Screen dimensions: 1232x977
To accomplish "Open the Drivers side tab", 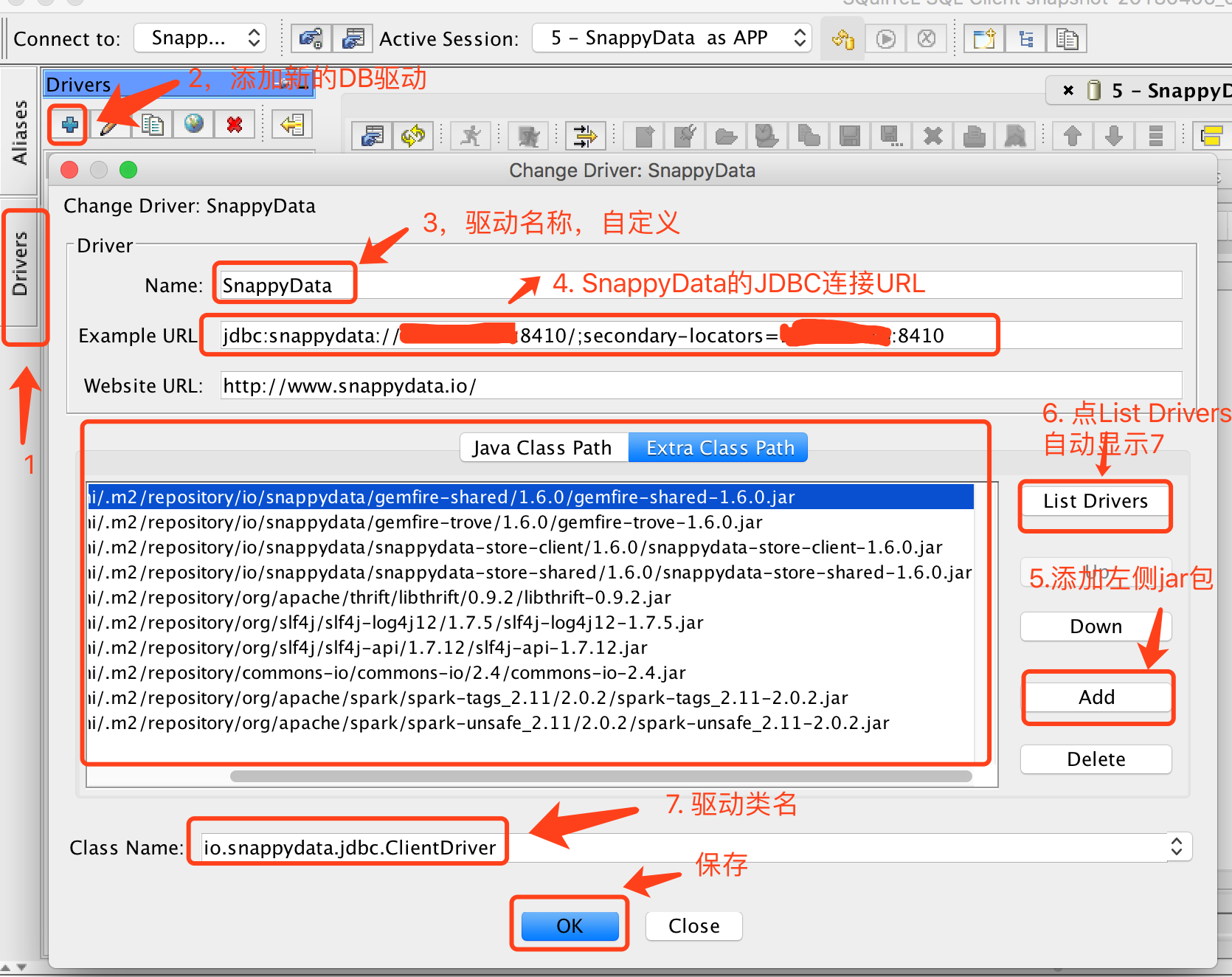I will point(20,263).
